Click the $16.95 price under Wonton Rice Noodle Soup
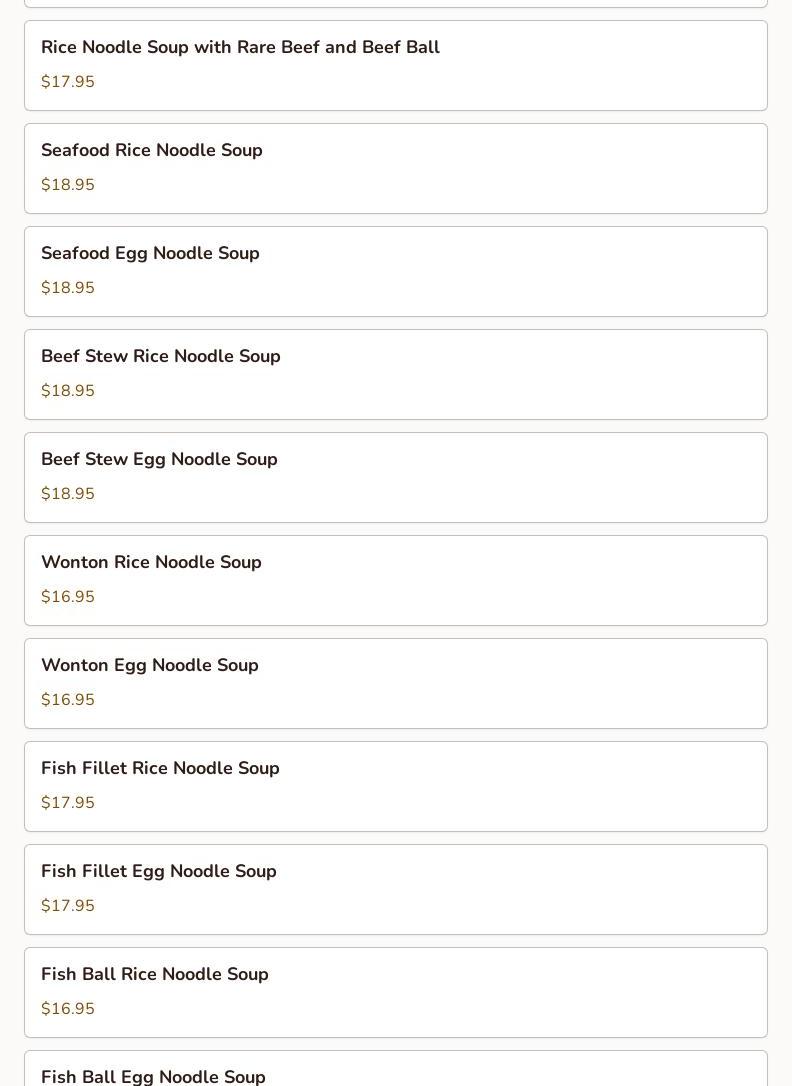Image resolution: width=792 pixels, height=1086 pixels. click(68, 597)
